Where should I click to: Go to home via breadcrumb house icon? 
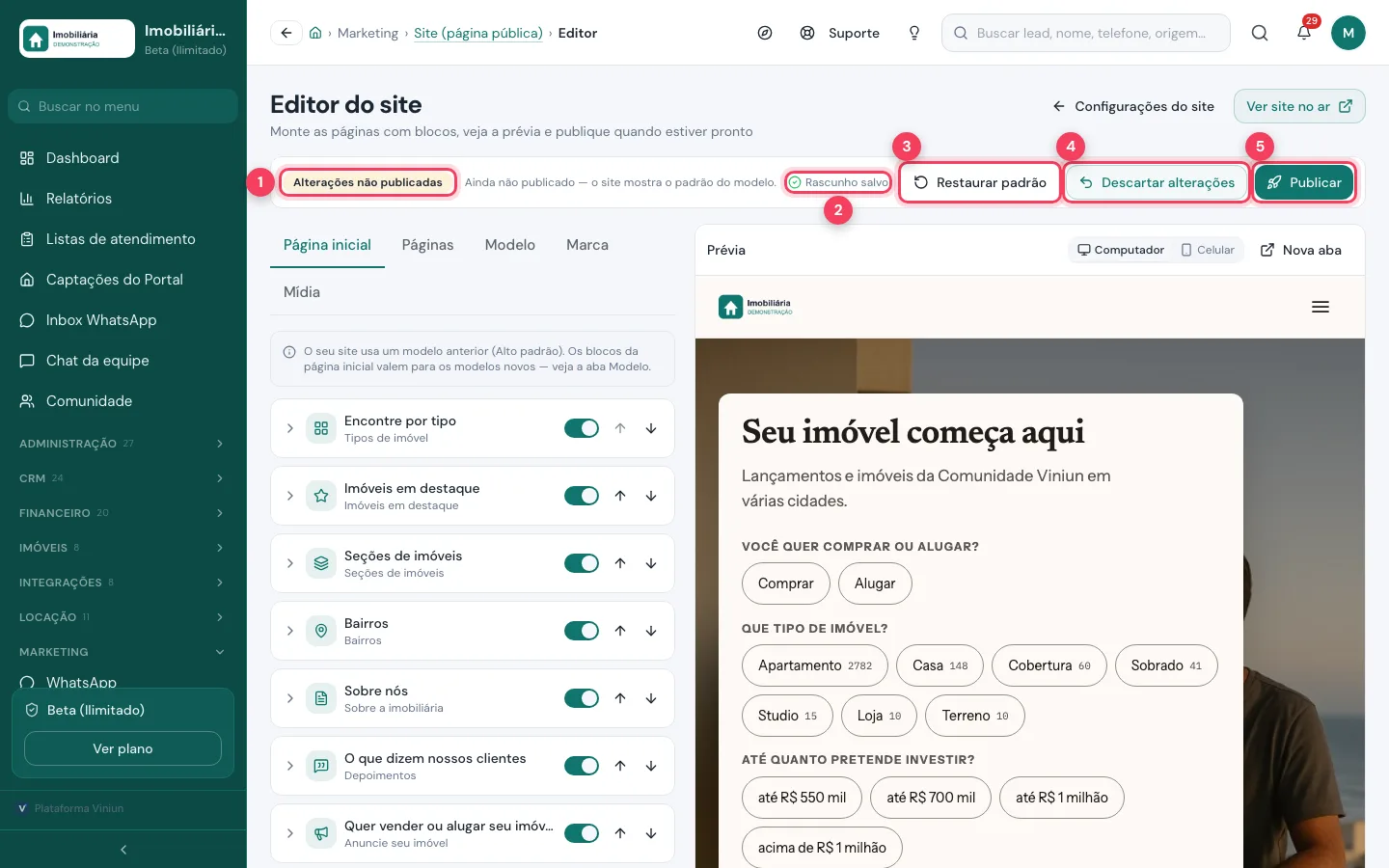coord(315,33)
